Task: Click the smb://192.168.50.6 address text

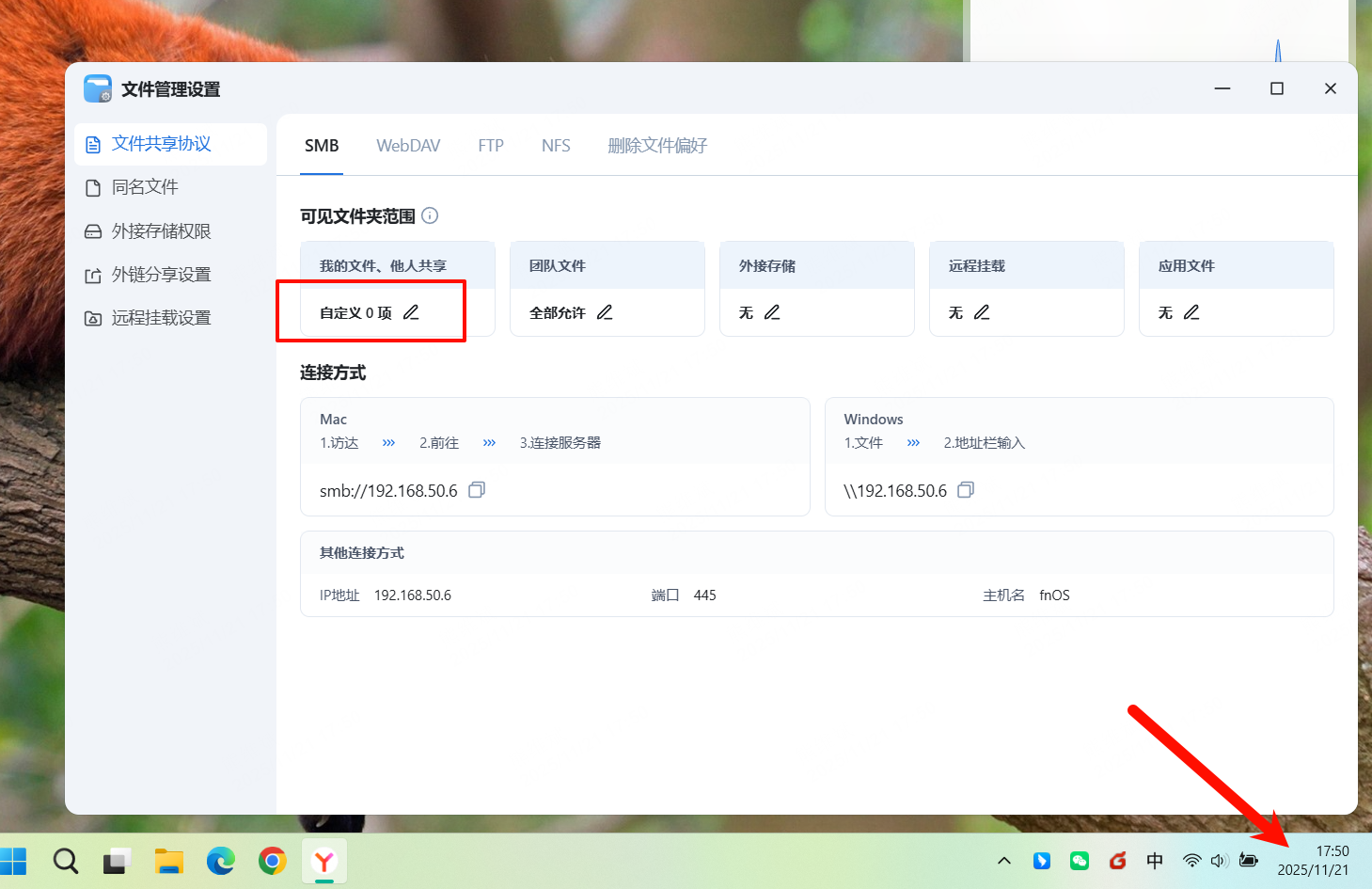Action: coord(388,491)
